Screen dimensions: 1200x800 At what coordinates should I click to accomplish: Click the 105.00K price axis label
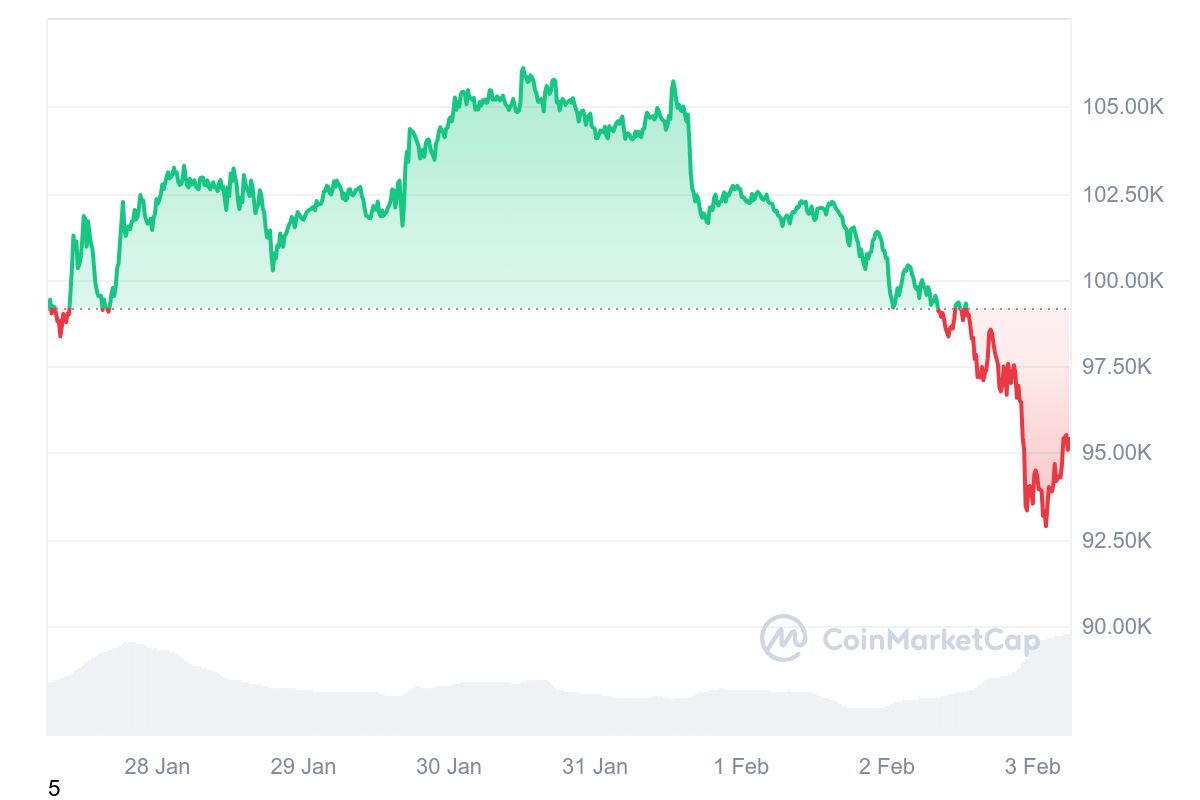coord(1124,106)
